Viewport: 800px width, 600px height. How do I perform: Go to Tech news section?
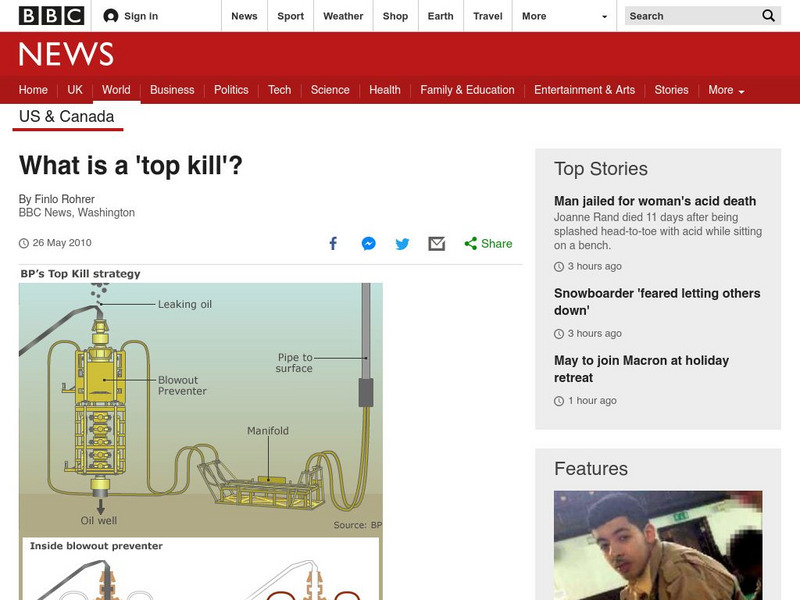tap(280, 90)
